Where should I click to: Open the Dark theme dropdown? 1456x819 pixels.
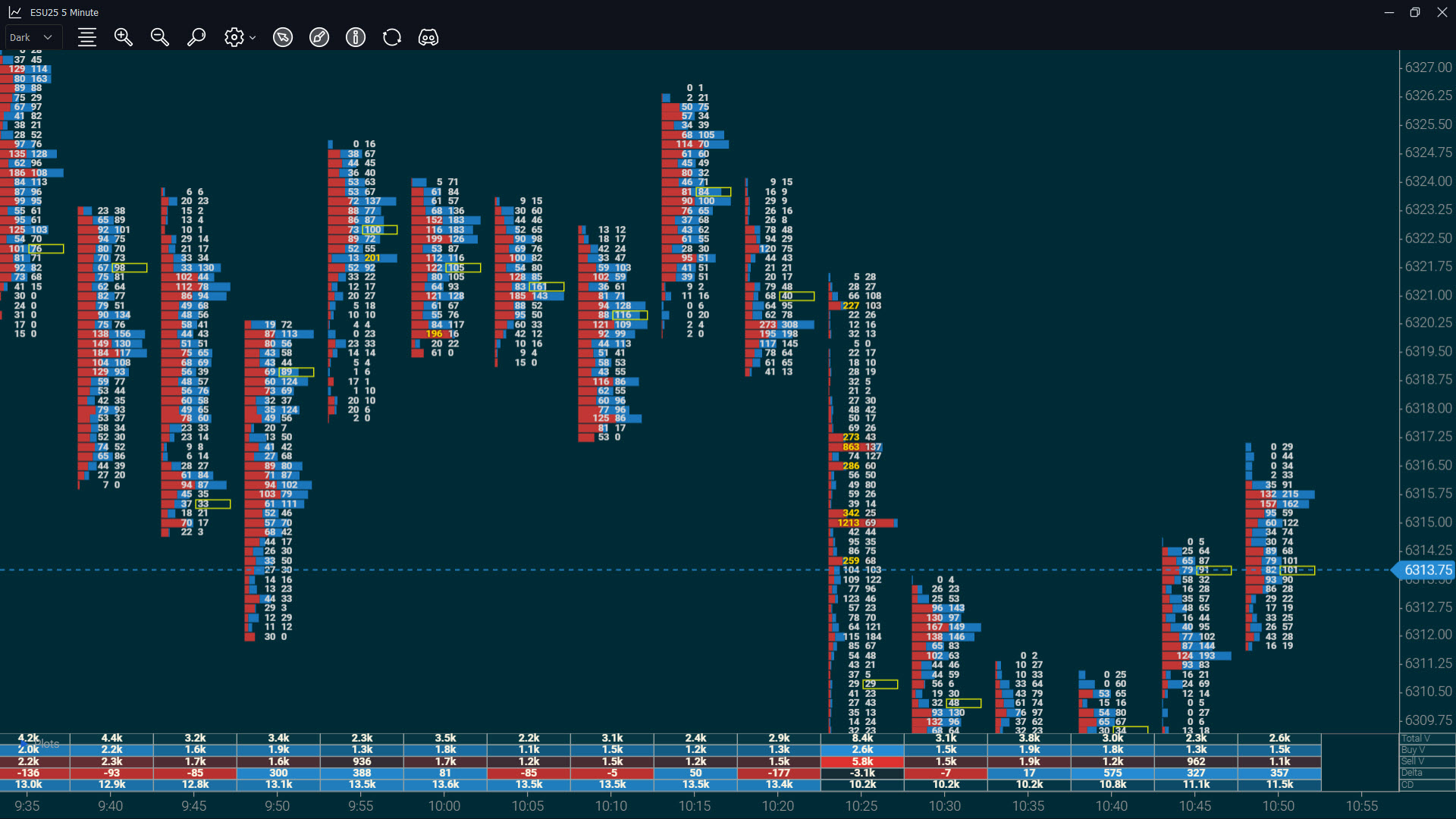point(30,37)
